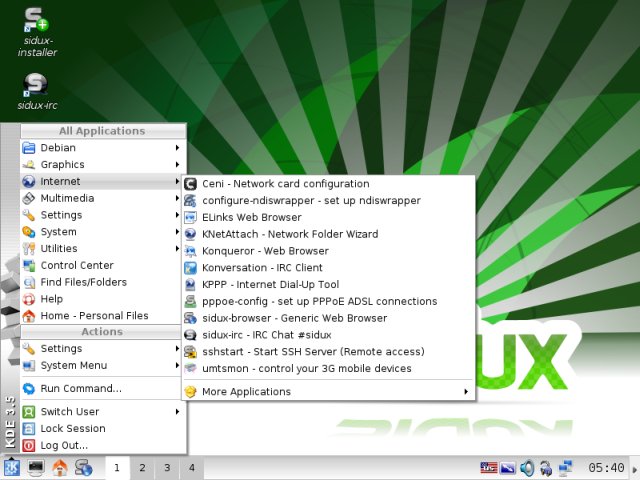Switch to virtual desktop 2
Screen dimensions: 640x480
pyautogui.click(x=142, y=467)
